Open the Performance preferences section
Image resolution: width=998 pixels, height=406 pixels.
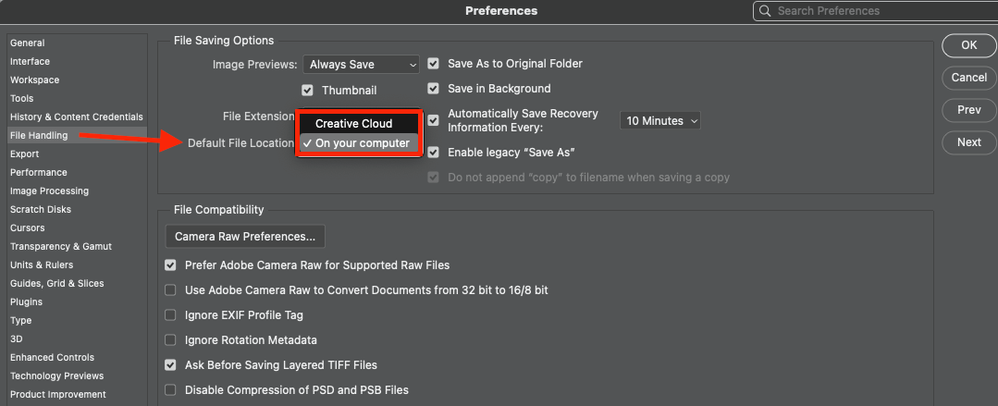[39, 172]
